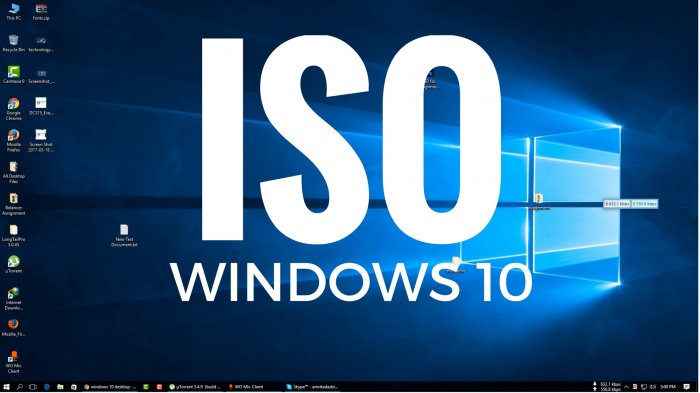Launch Microsoft Edge from the taskbar
The width and height of the screenshot is (700, 393).
coord(46,387)
